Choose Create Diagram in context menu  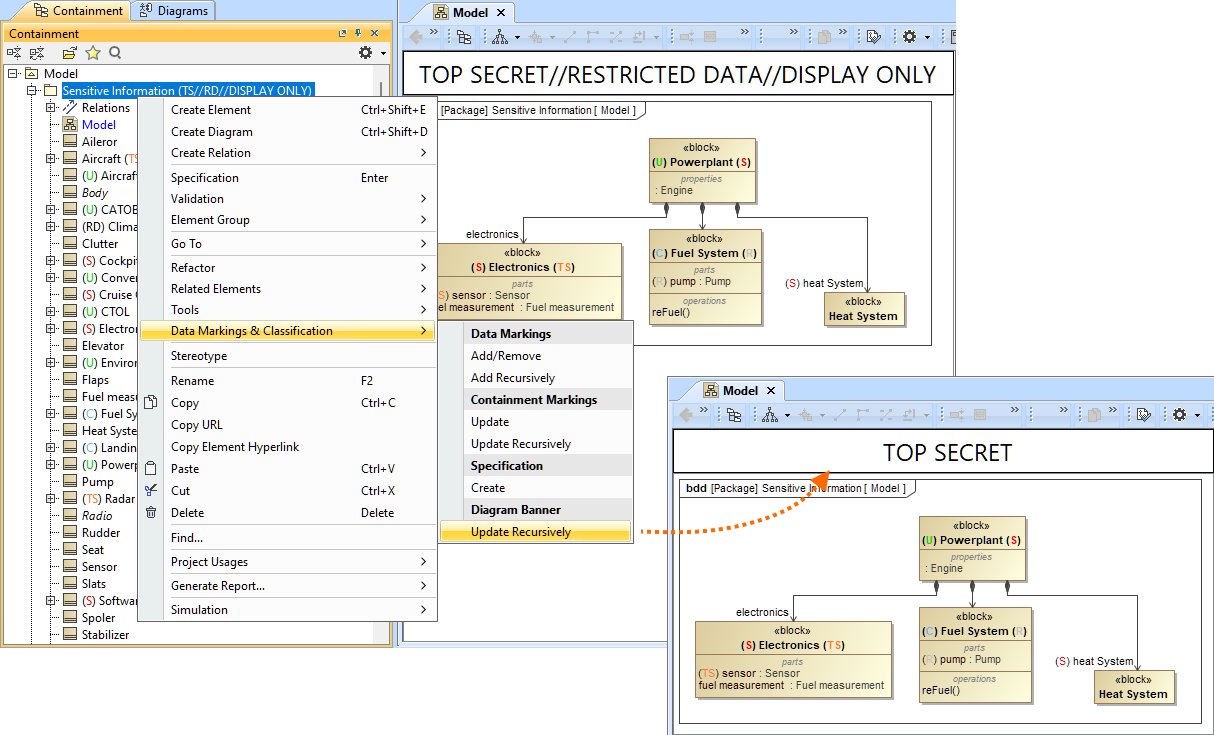click(x=289, y=132)
